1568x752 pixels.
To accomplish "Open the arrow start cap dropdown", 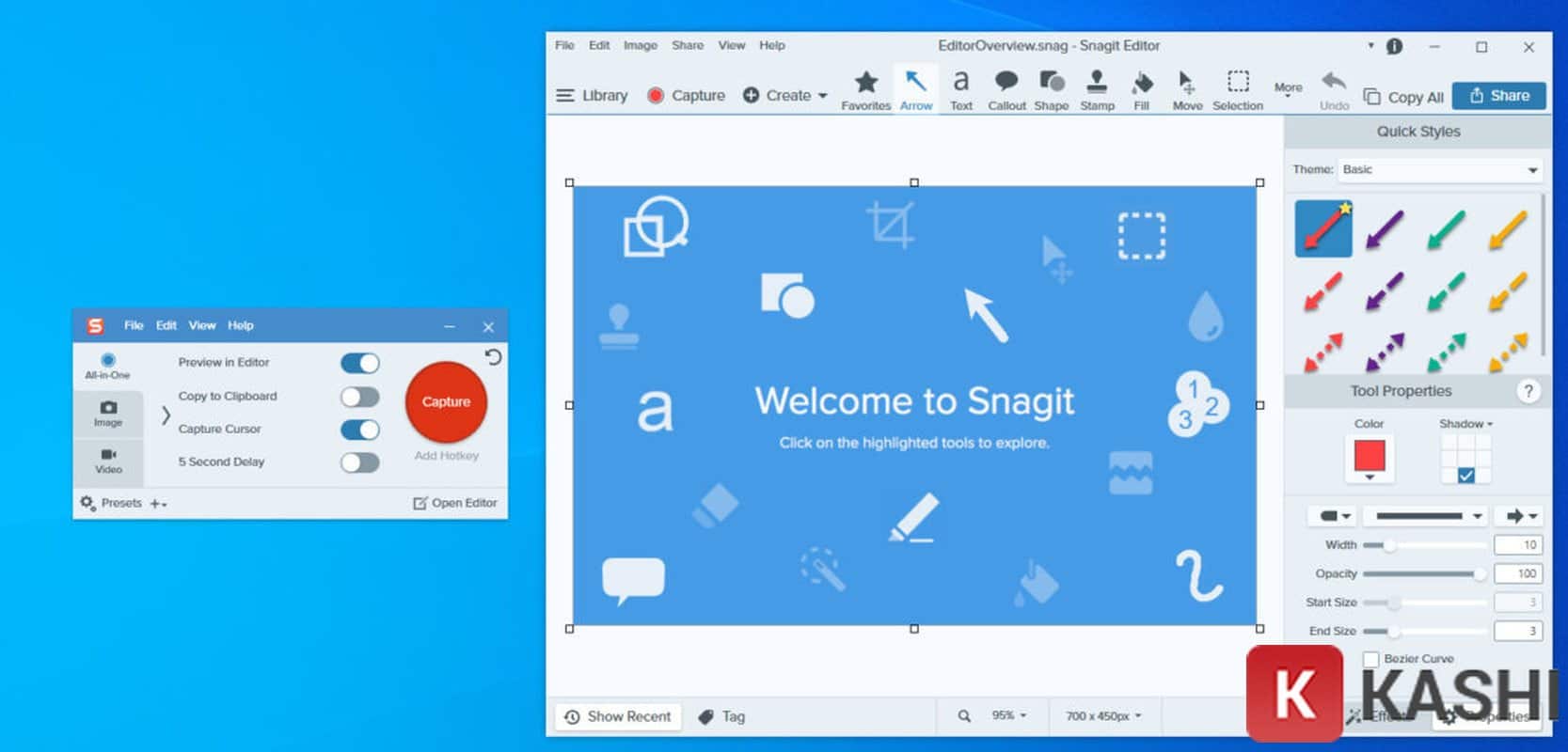I will pos(1333,516).
